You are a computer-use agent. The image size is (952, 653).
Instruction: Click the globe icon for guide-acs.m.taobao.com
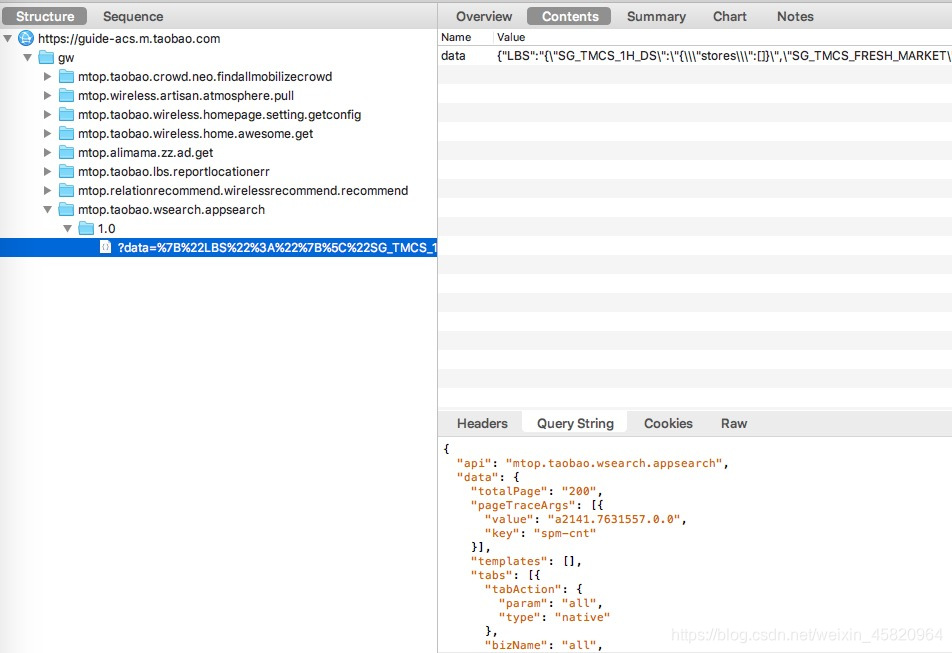[x=26, y=38]
